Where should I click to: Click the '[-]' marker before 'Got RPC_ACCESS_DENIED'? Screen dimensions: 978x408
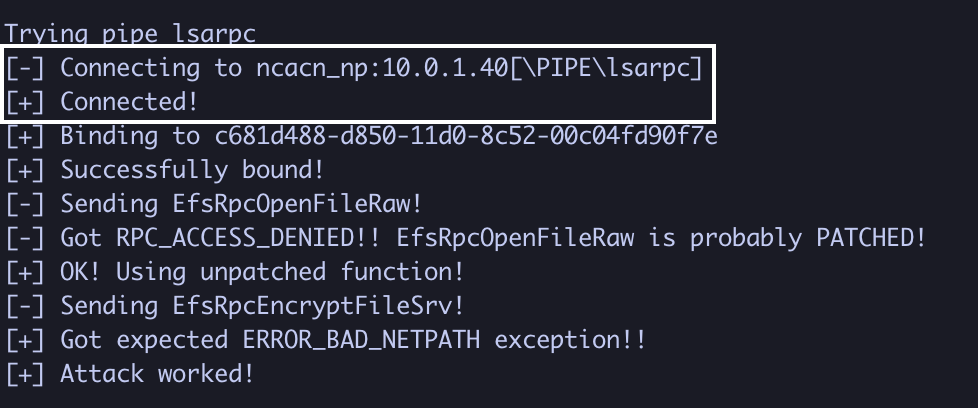(25, 238)
